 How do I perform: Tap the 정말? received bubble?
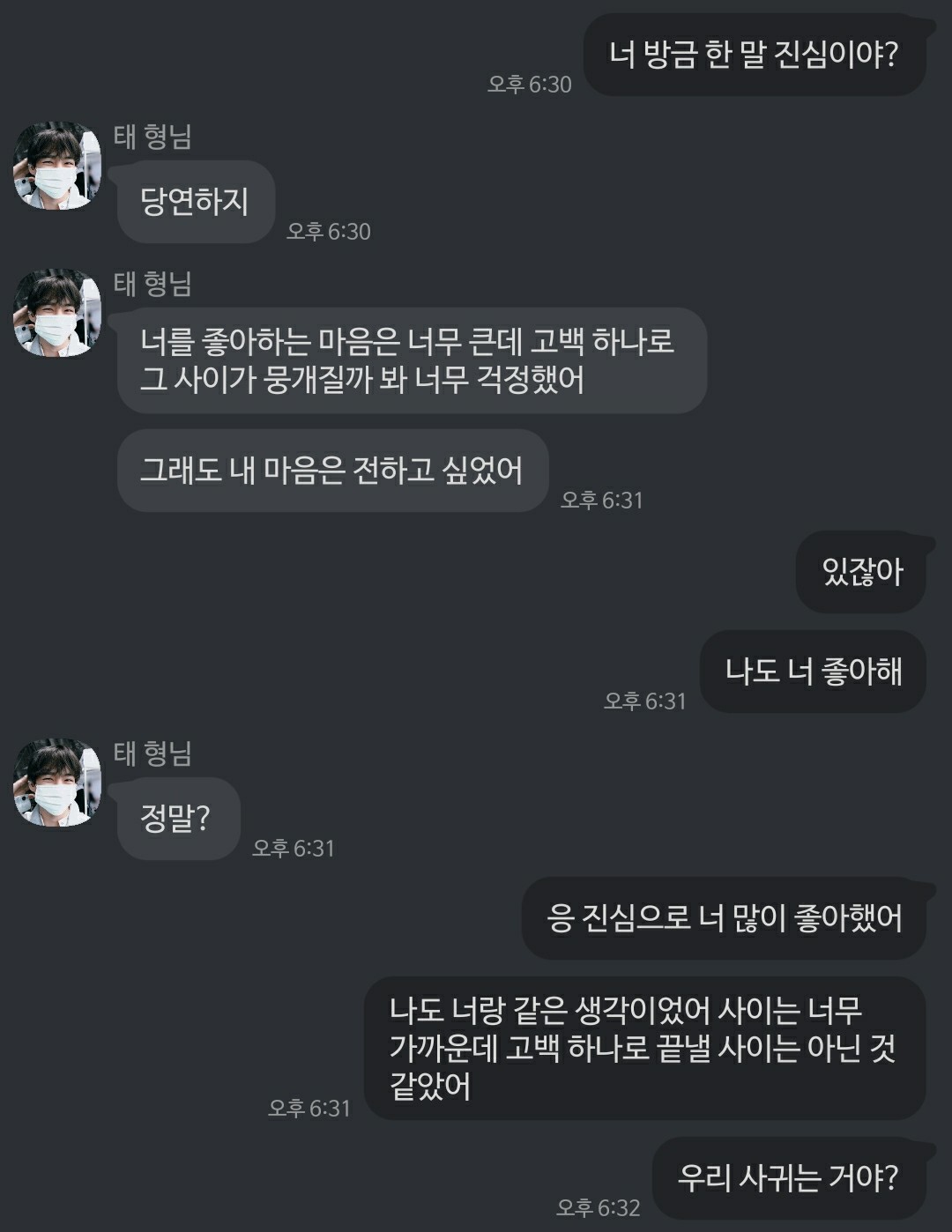coord(178,819)
